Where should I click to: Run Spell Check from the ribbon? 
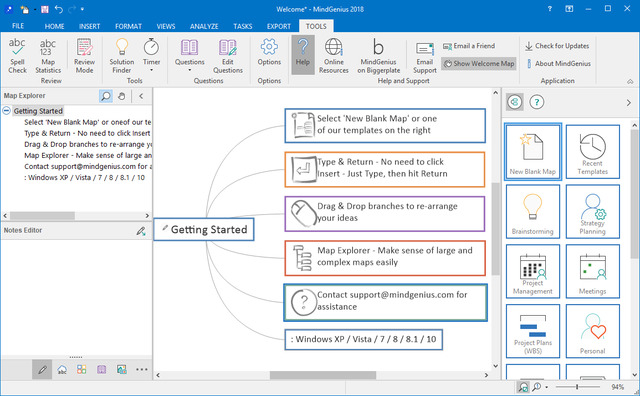(x=17, y=56)
